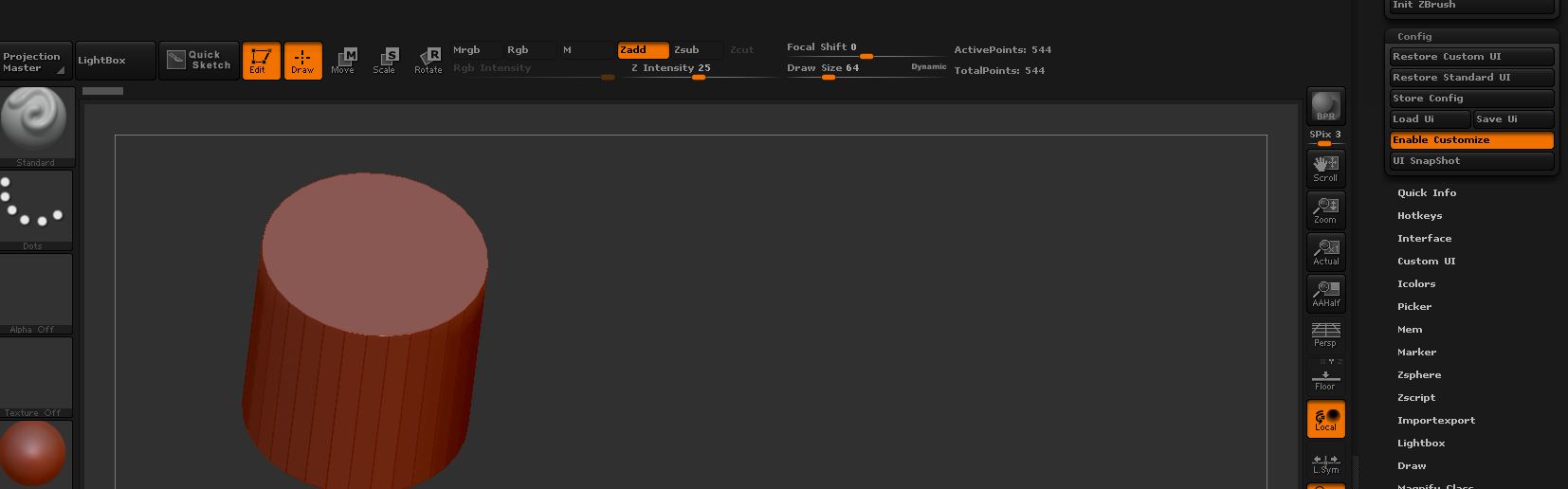This screenshot has width=1568, height=489.
Task: Enable the M material mode
Action: 587,50
